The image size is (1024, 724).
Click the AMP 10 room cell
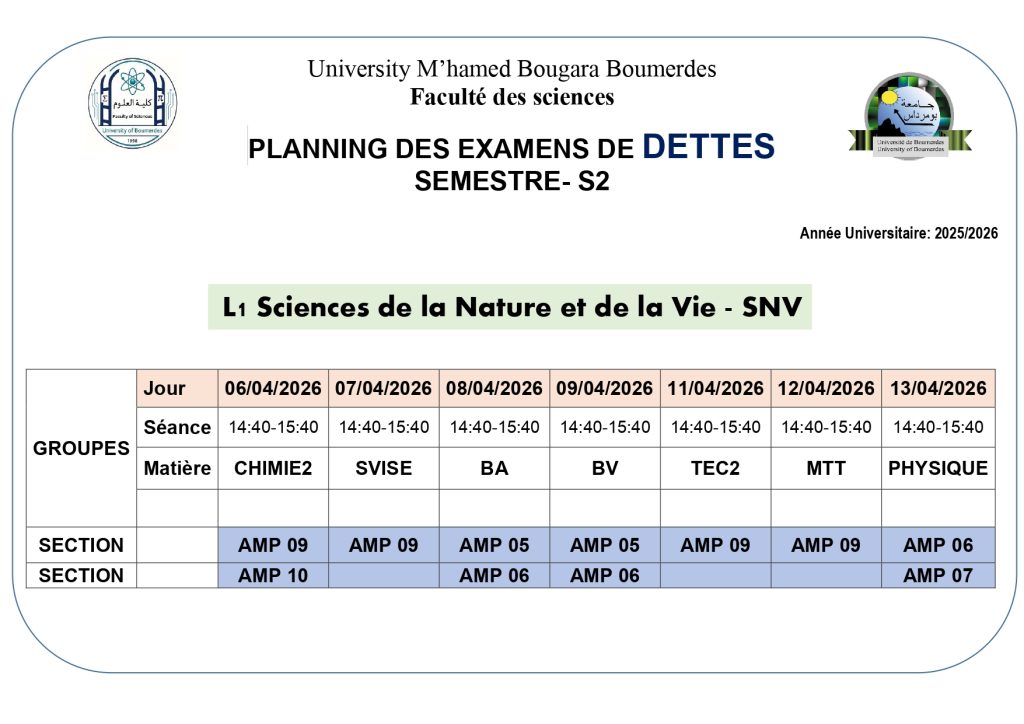coord(273,575)
